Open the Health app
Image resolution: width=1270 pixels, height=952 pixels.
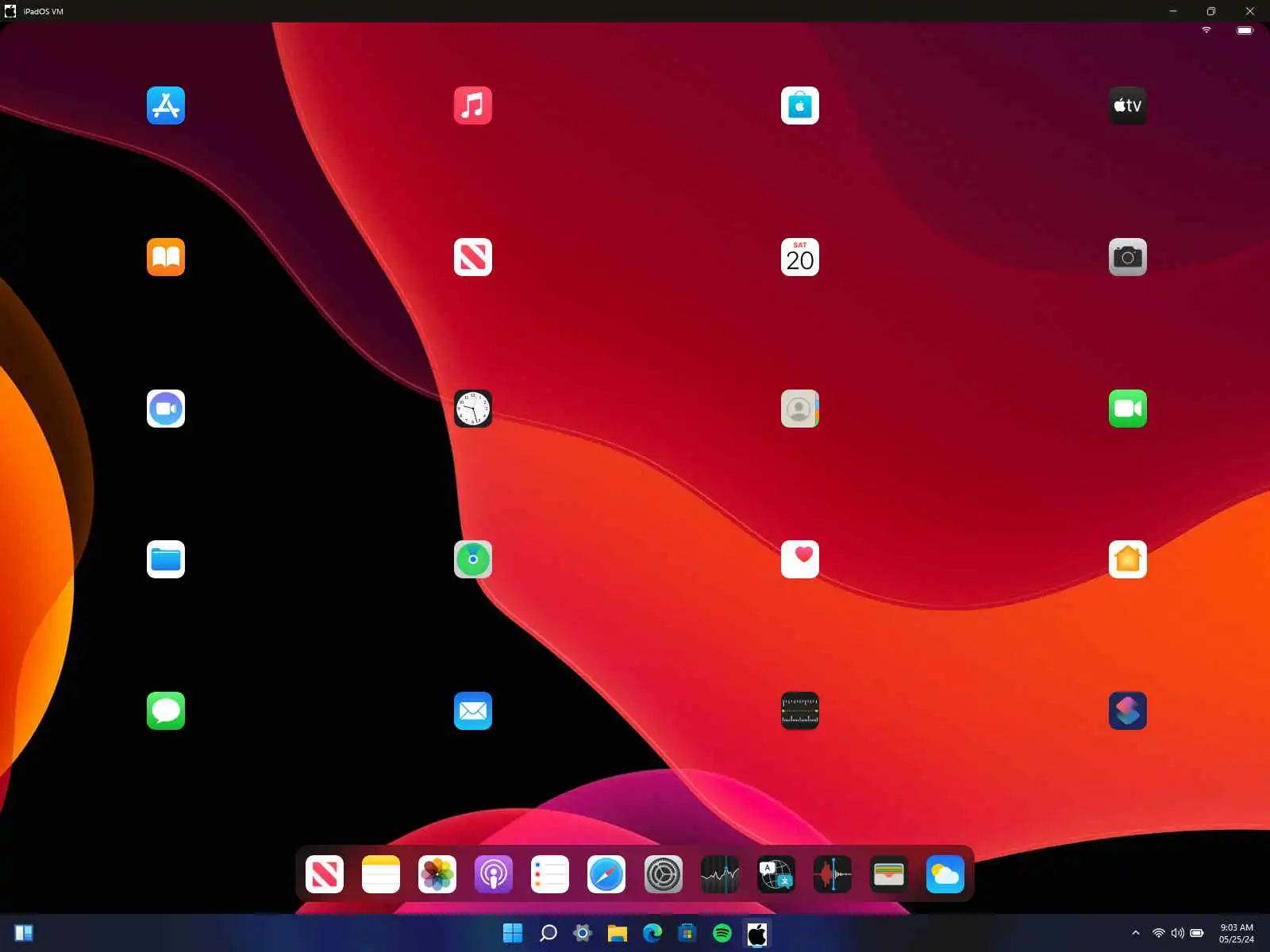tap(800, 559)
